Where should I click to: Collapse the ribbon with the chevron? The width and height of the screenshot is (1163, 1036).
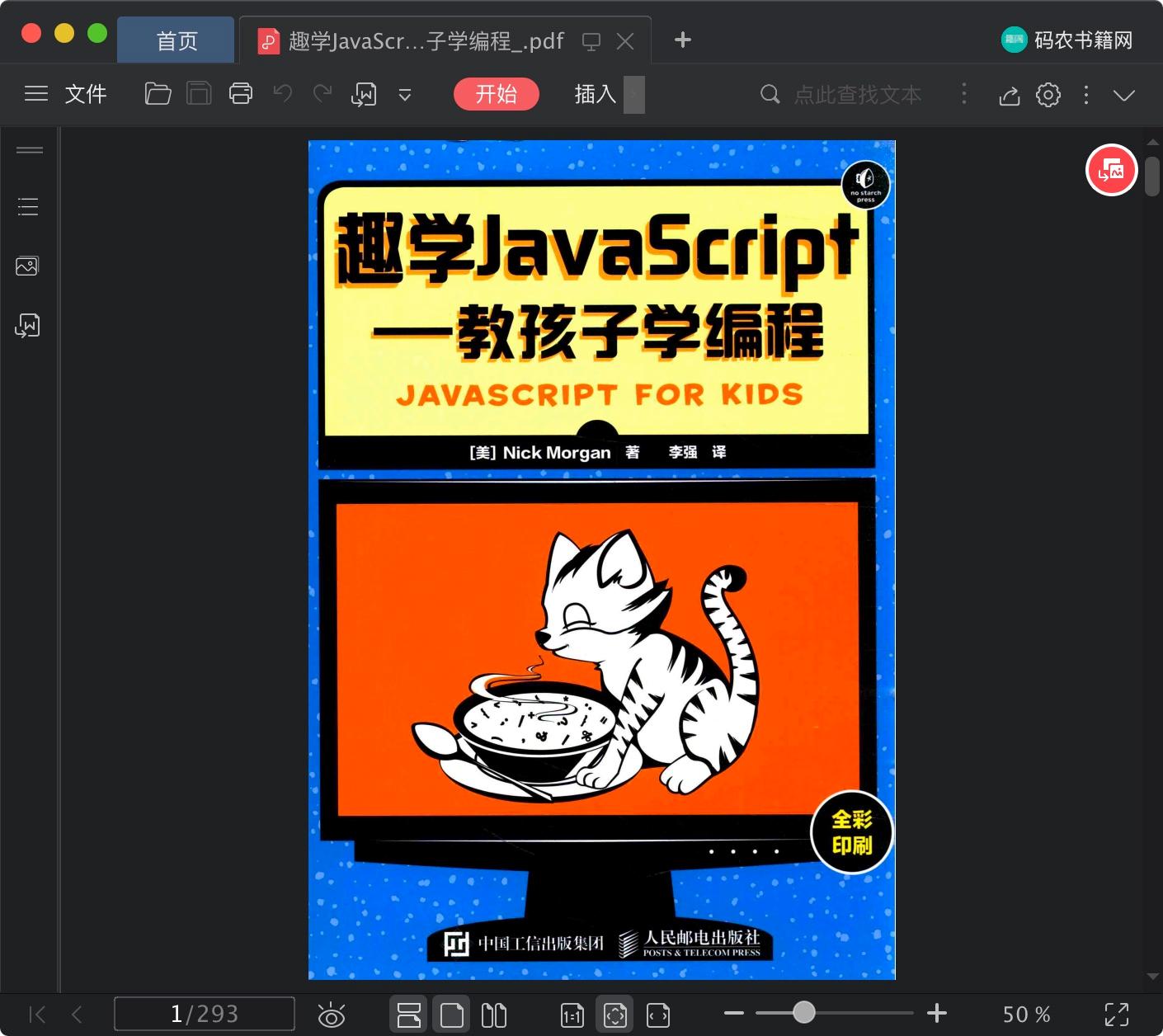tap(1124, 95)
